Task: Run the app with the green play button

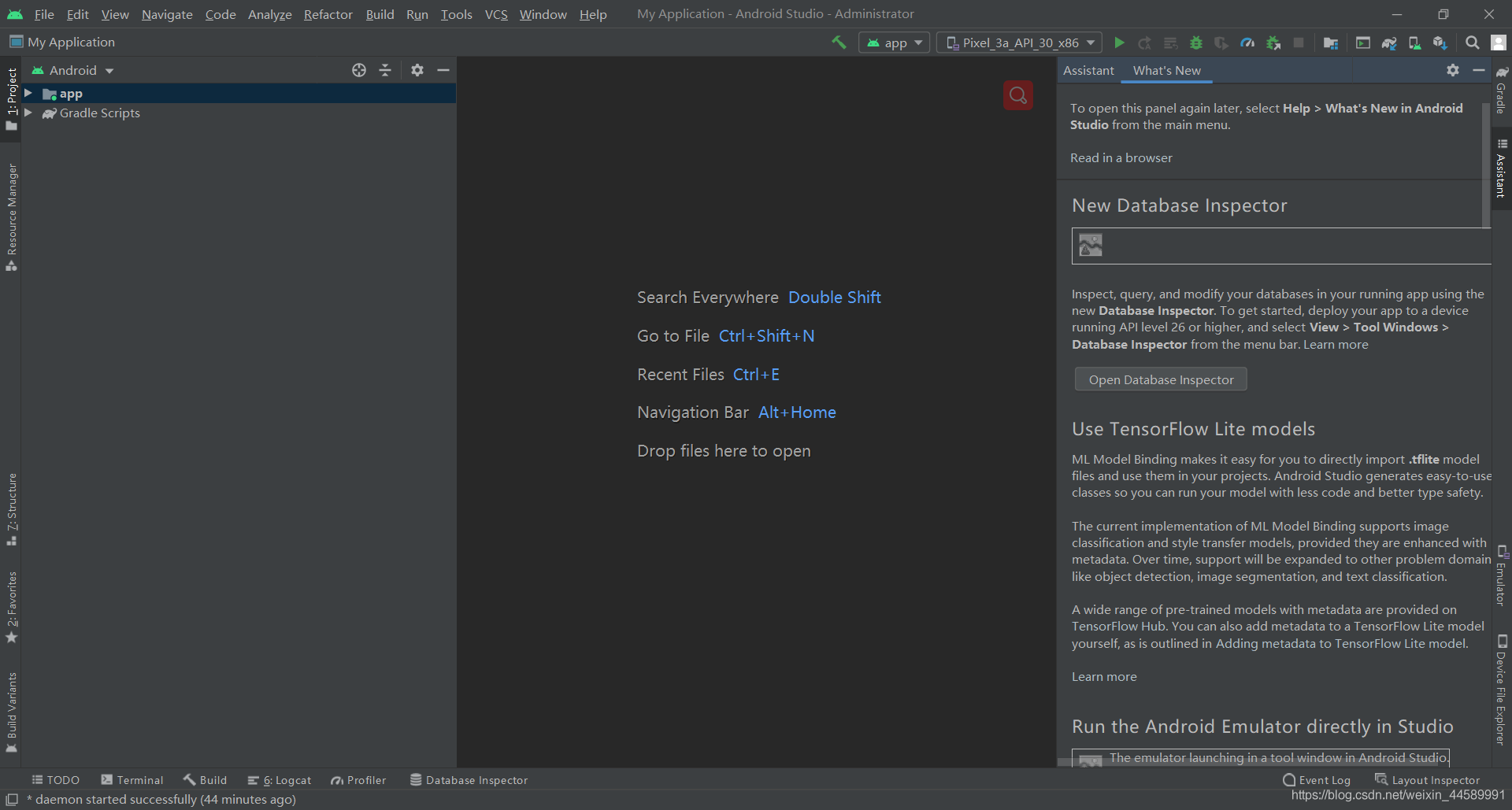Action: pos(1119,43)
